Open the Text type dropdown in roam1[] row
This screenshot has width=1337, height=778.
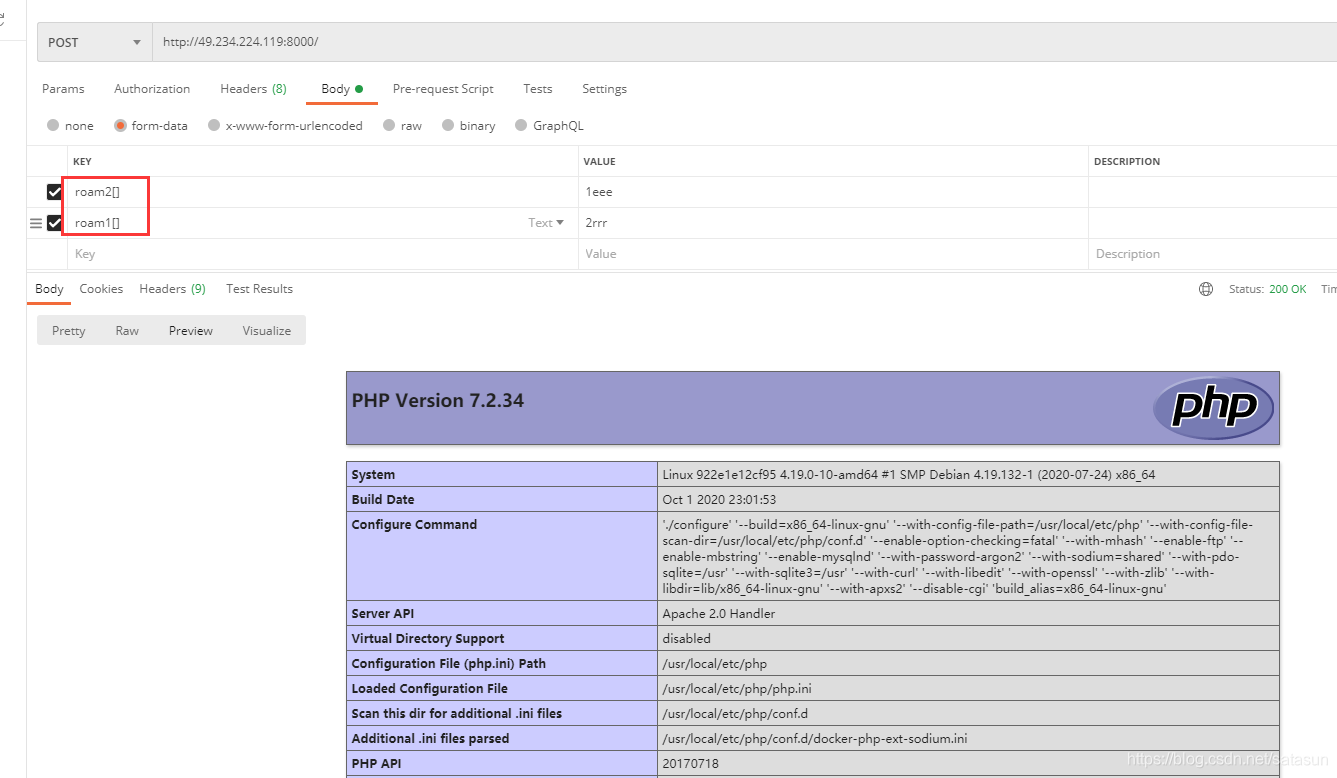(546, 223)
